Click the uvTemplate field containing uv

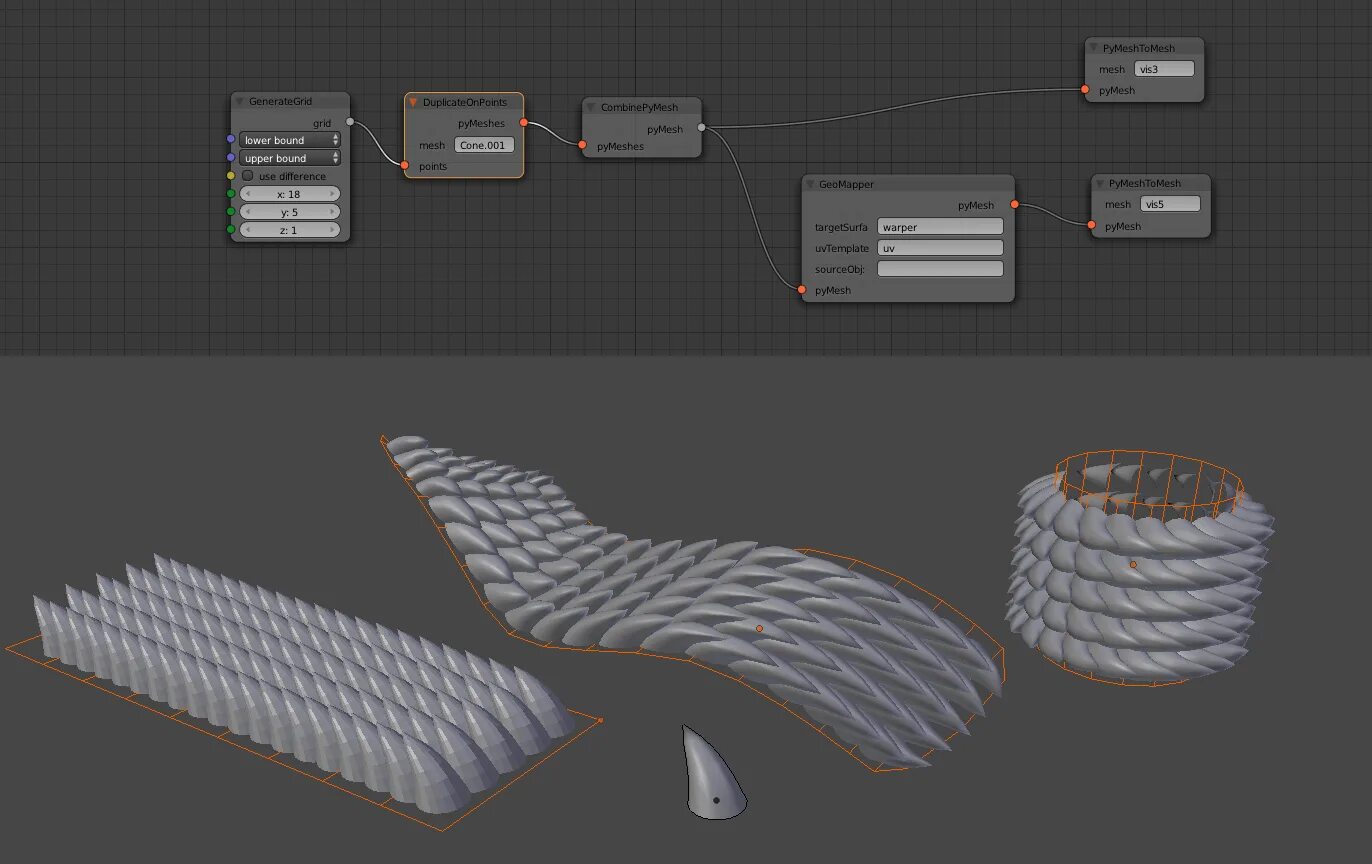(940, 248)
